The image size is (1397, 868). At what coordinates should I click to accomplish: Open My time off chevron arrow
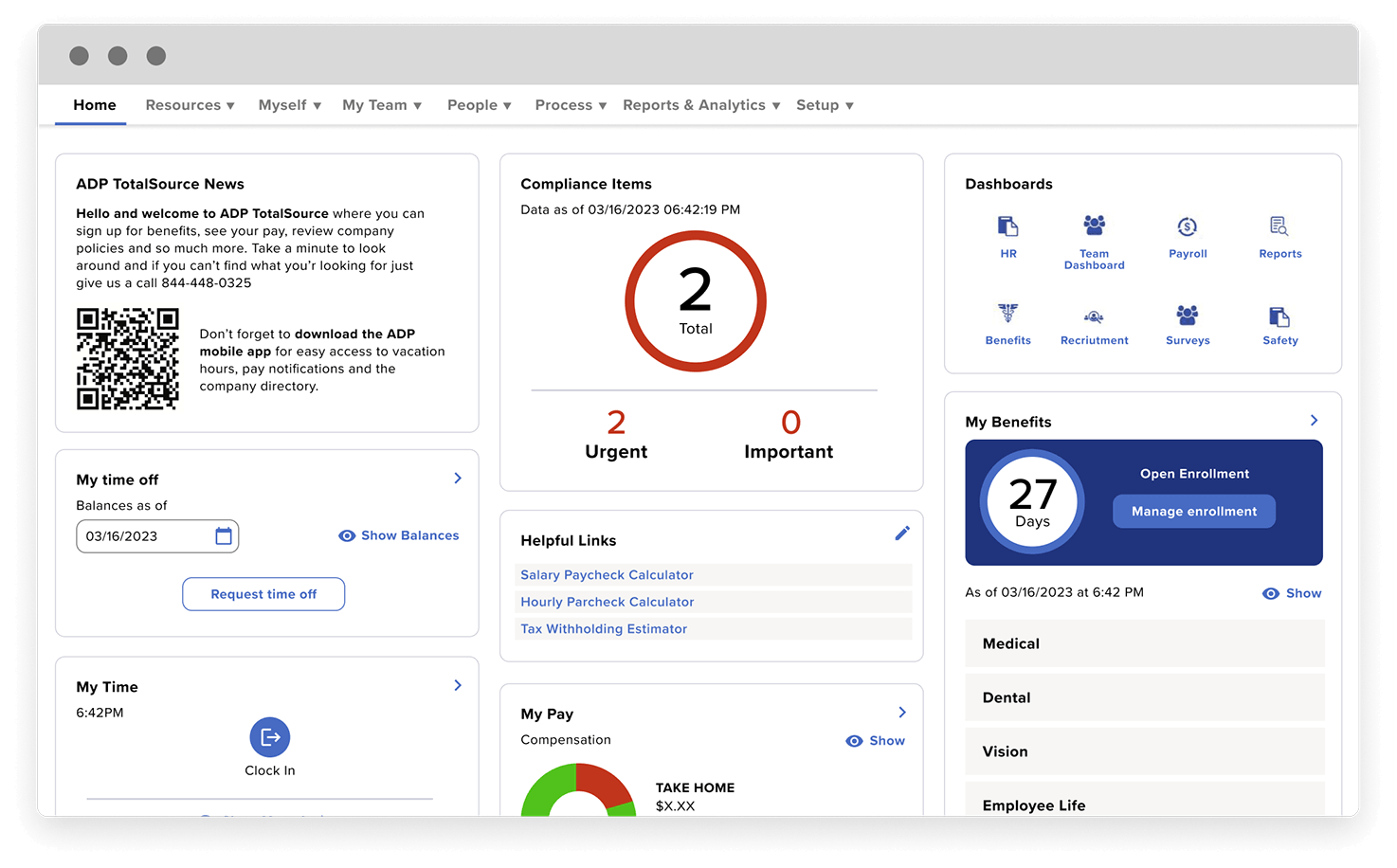pyautogui.click(x=458, y=479)
